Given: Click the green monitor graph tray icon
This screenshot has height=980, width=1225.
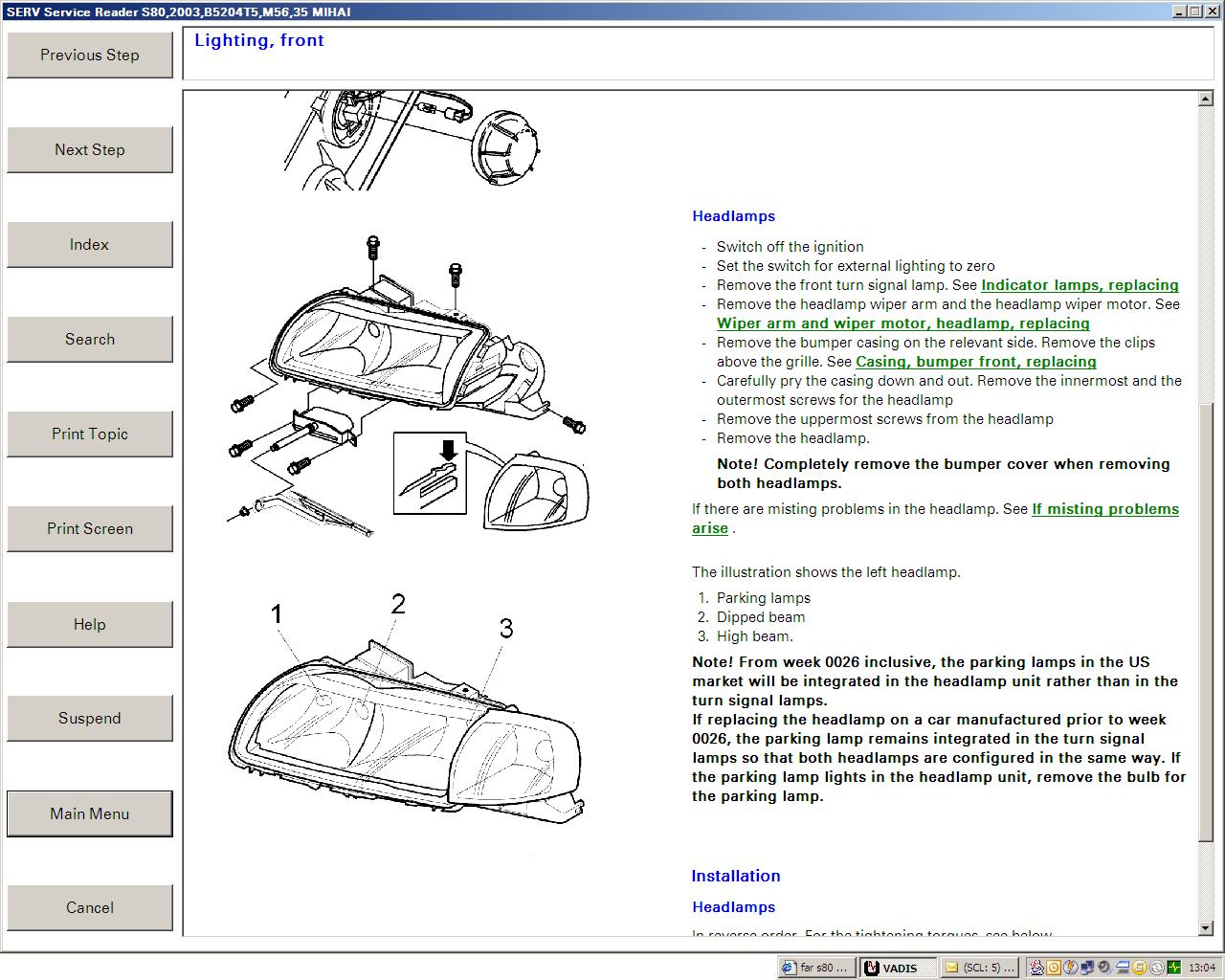Looking at the screenshot, I should click(x=1174, y=968).
